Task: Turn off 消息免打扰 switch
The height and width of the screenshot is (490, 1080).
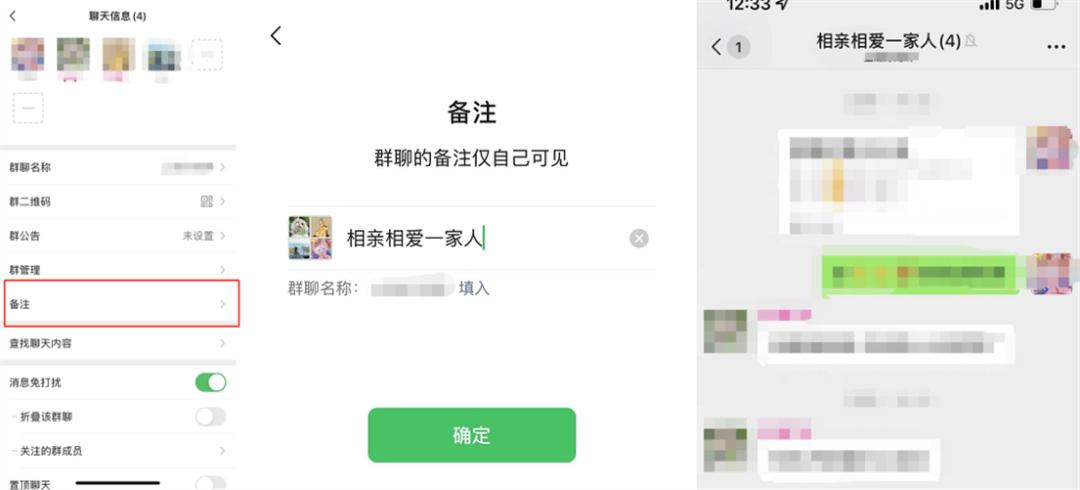Action: click(x=210, y=382)
